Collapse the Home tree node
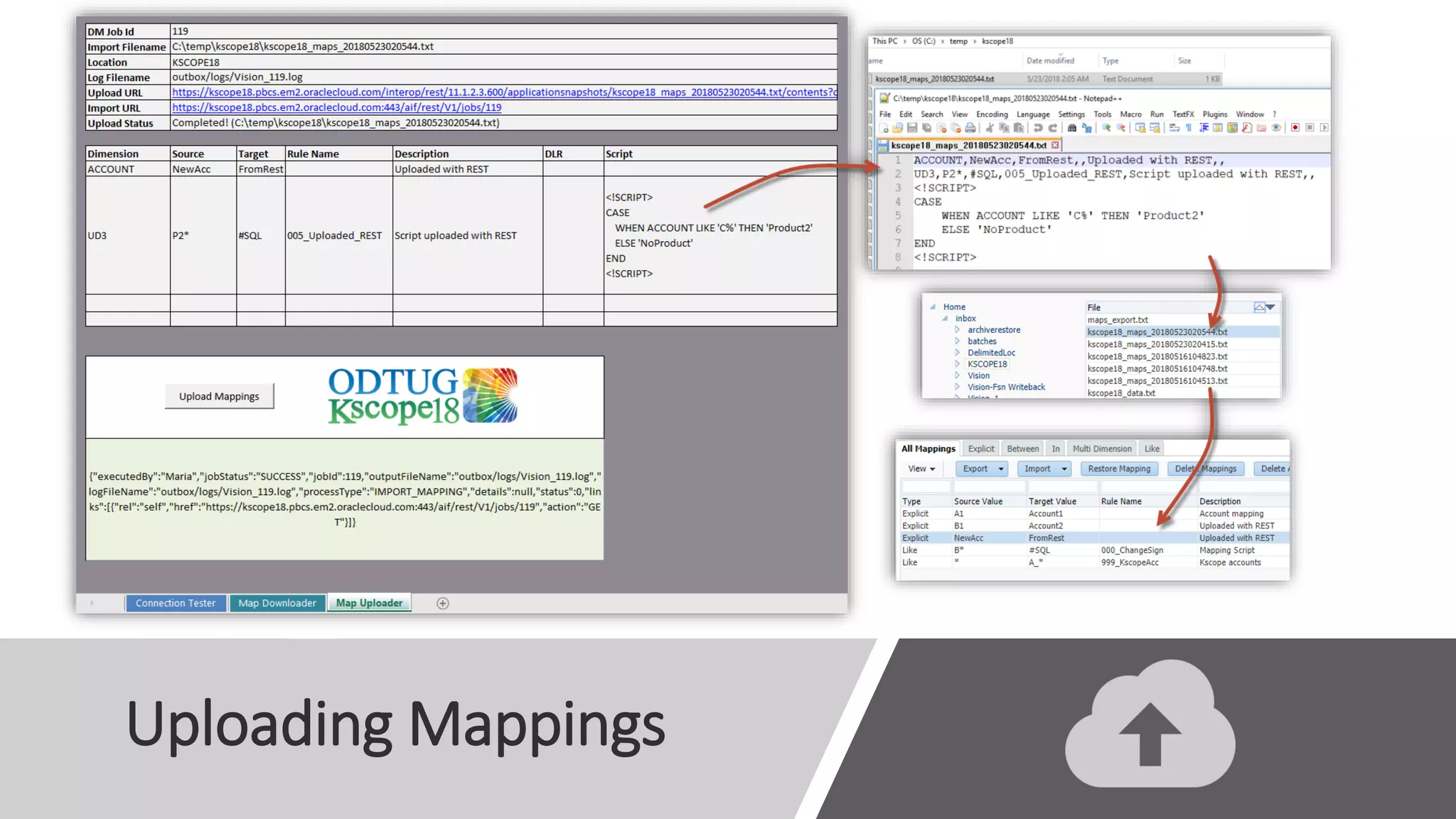The width and height of the screenshot is (1456, 819). [x=932, y=306]
